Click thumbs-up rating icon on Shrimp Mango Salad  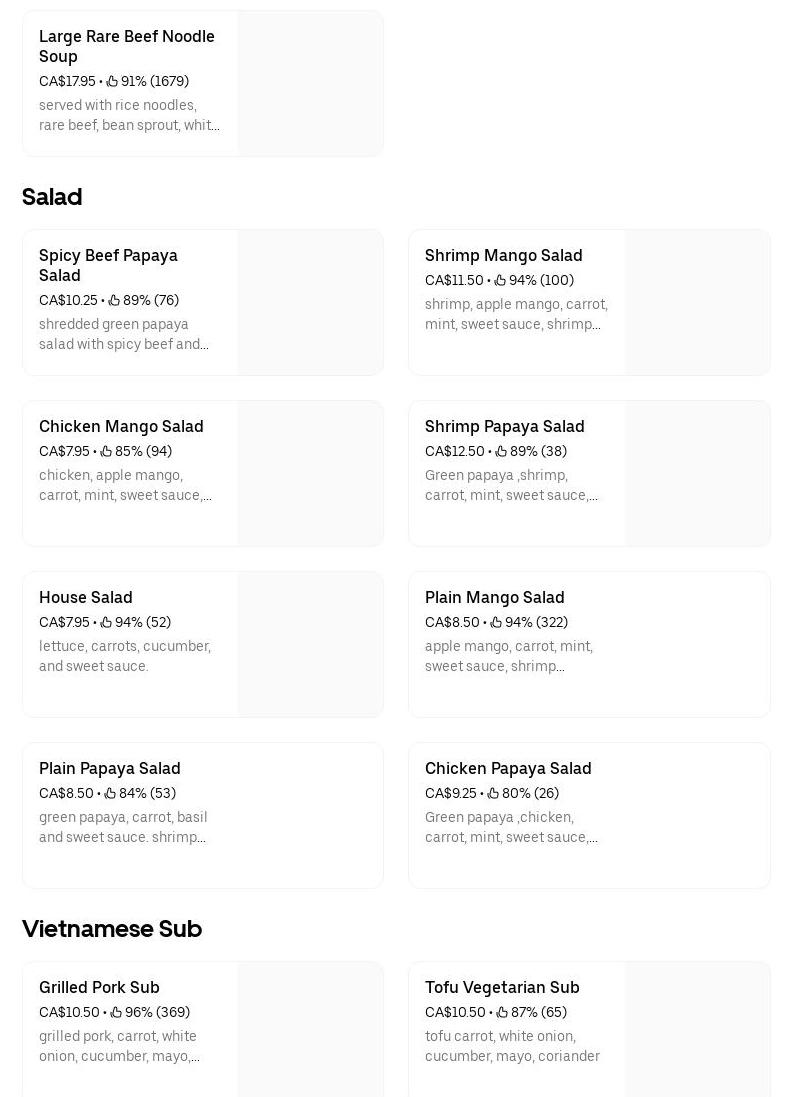coord(500,280)
